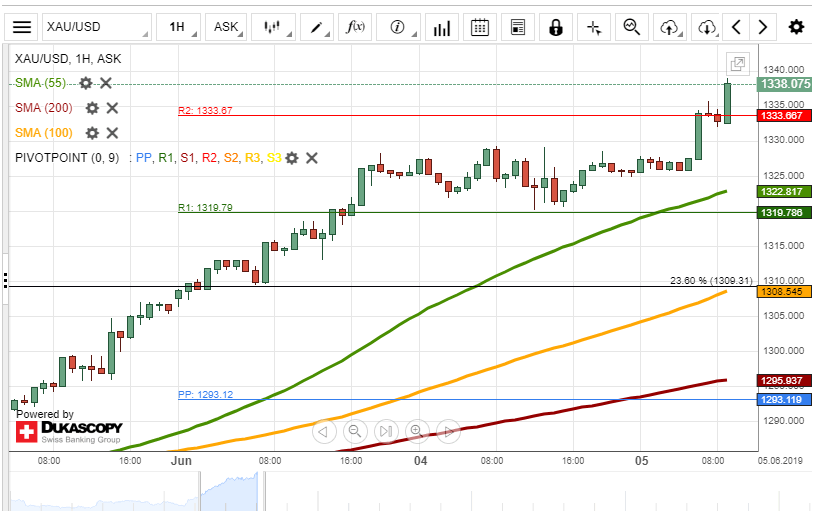Click the PP price label 1293.119
Viewport: 816px width, 518px height.
(x=784, y=400)
